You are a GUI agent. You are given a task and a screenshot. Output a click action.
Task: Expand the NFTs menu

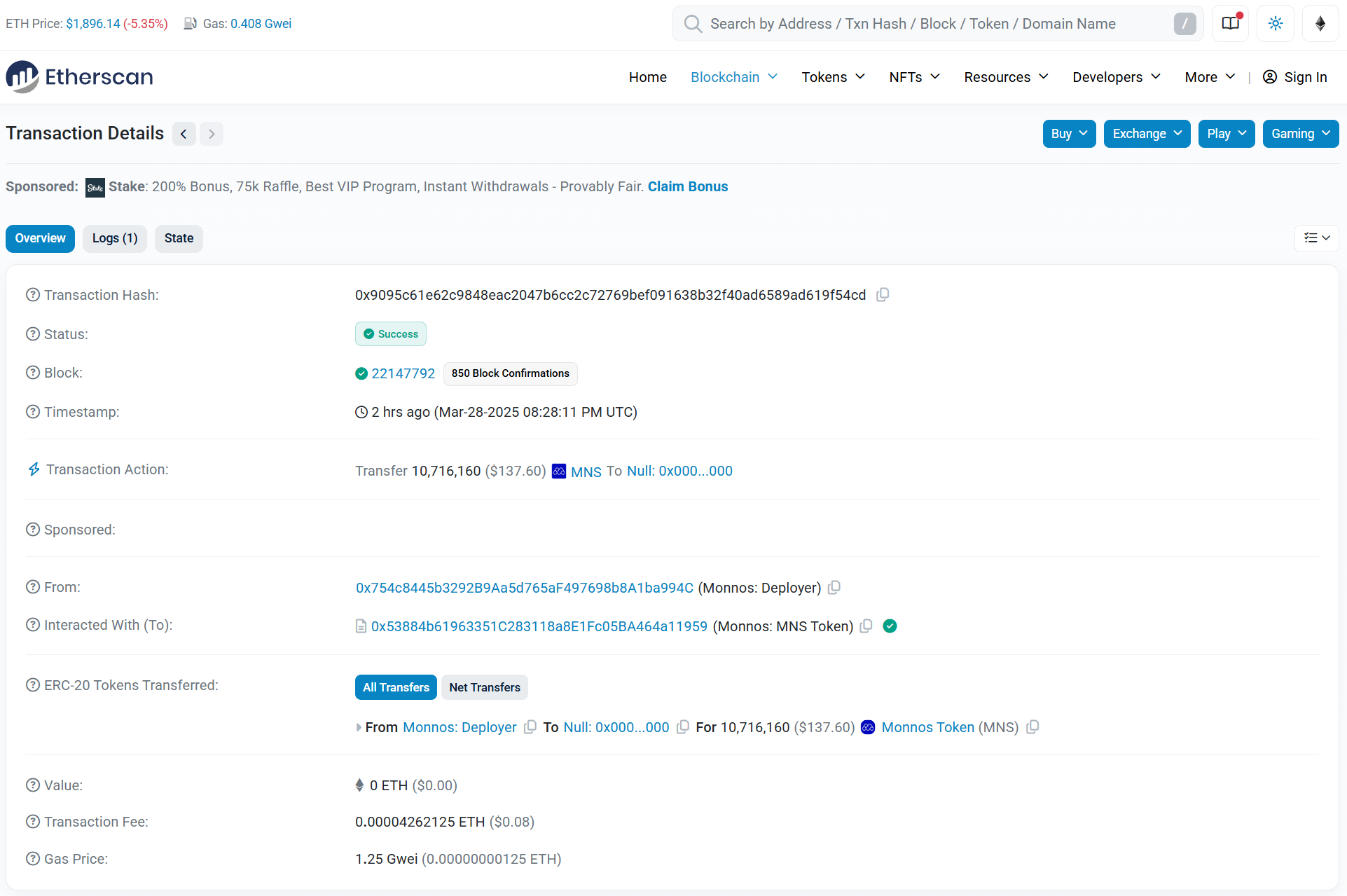coord(915,77)
